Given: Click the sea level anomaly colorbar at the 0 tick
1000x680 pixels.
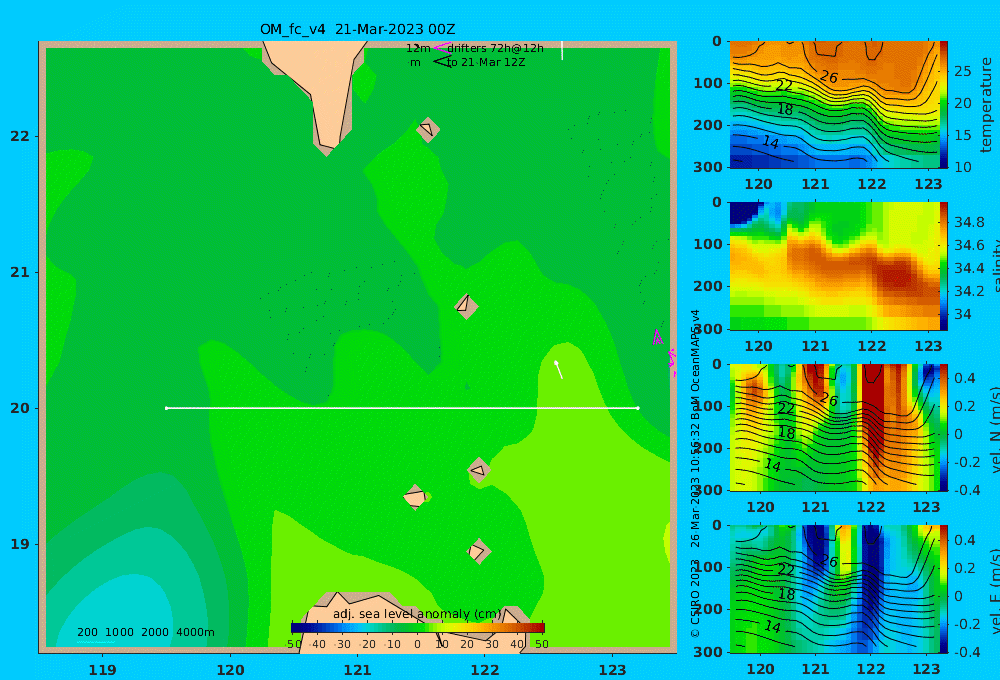Looking at the screenshot, I should click(417, 628).
